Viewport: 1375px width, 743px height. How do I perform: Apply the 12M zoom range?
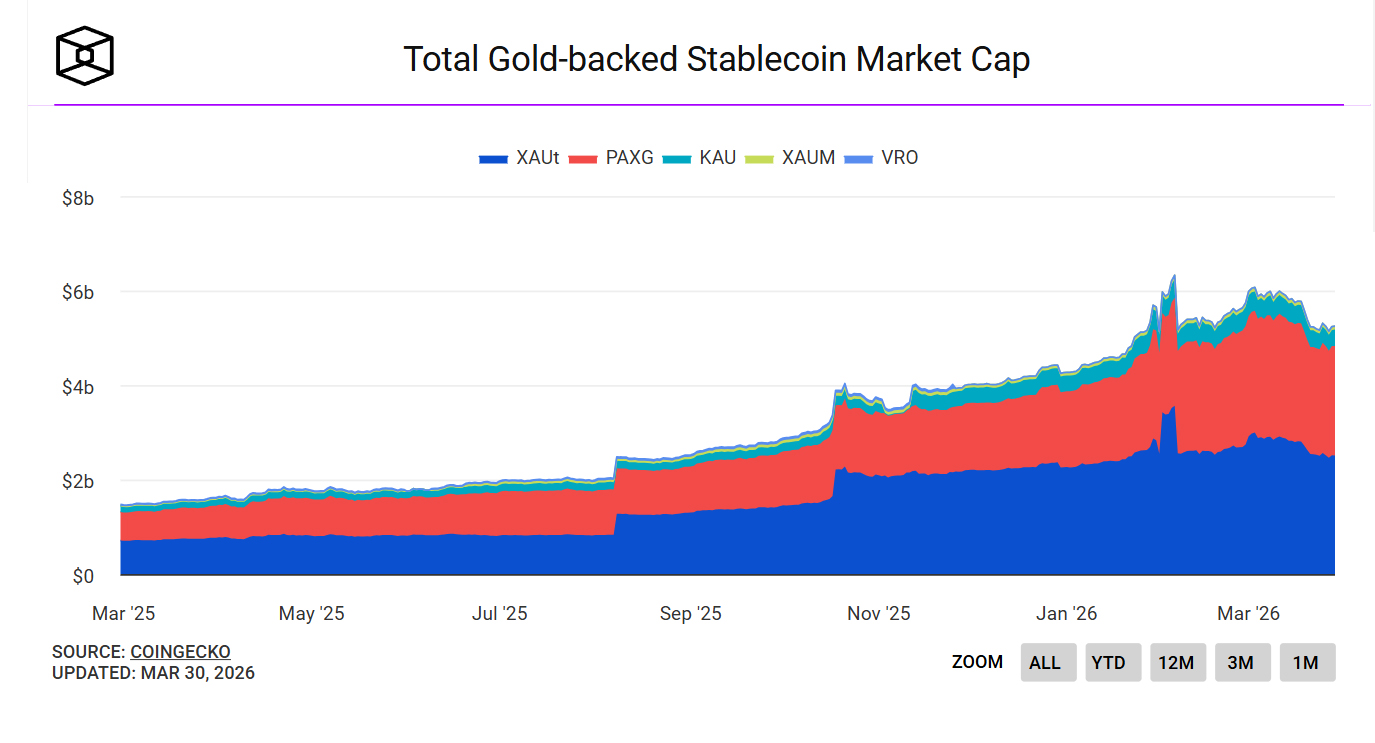coord(1178,662)
